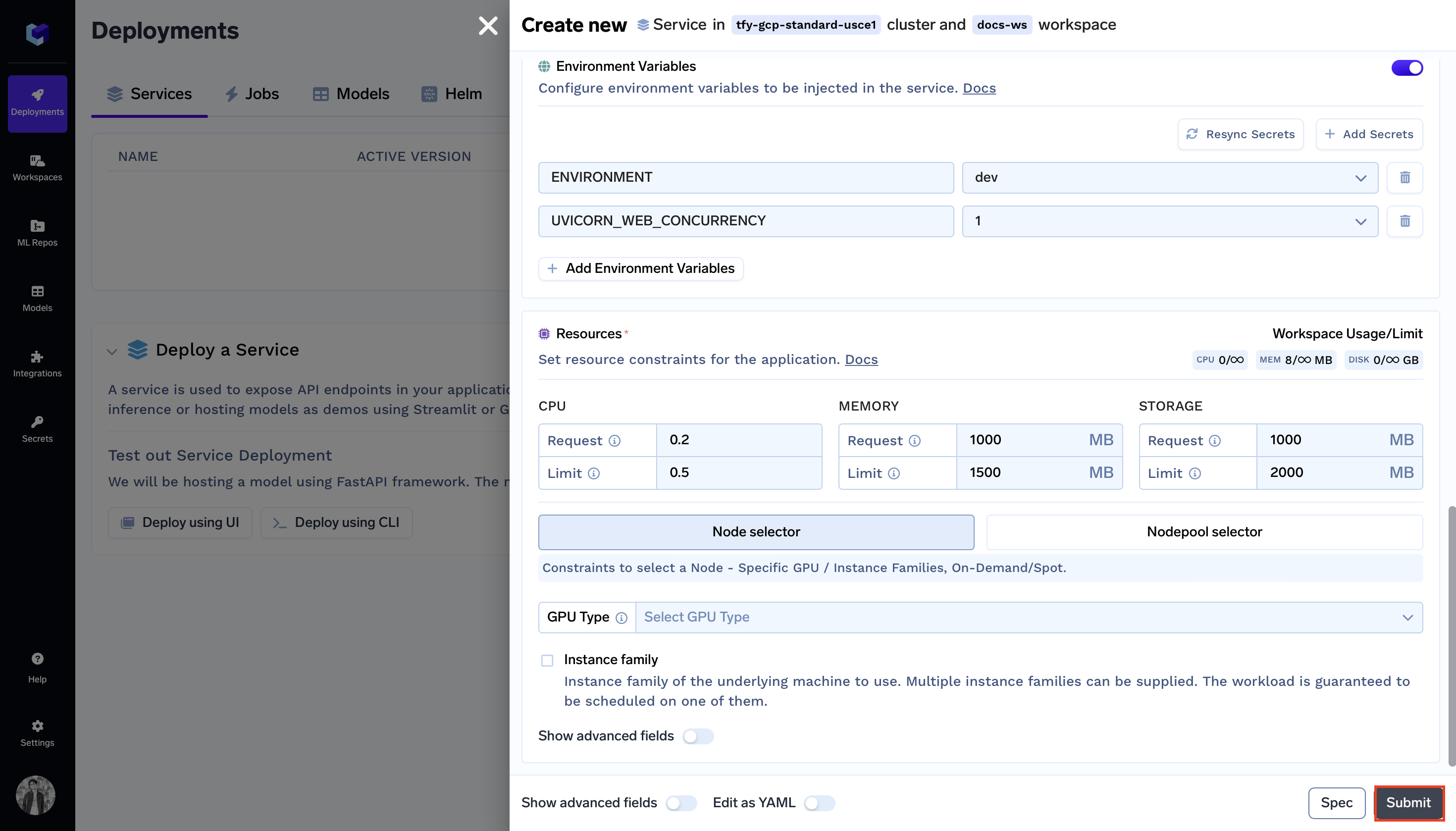Edit the CPU Request value 0.2

pos(738,440)
